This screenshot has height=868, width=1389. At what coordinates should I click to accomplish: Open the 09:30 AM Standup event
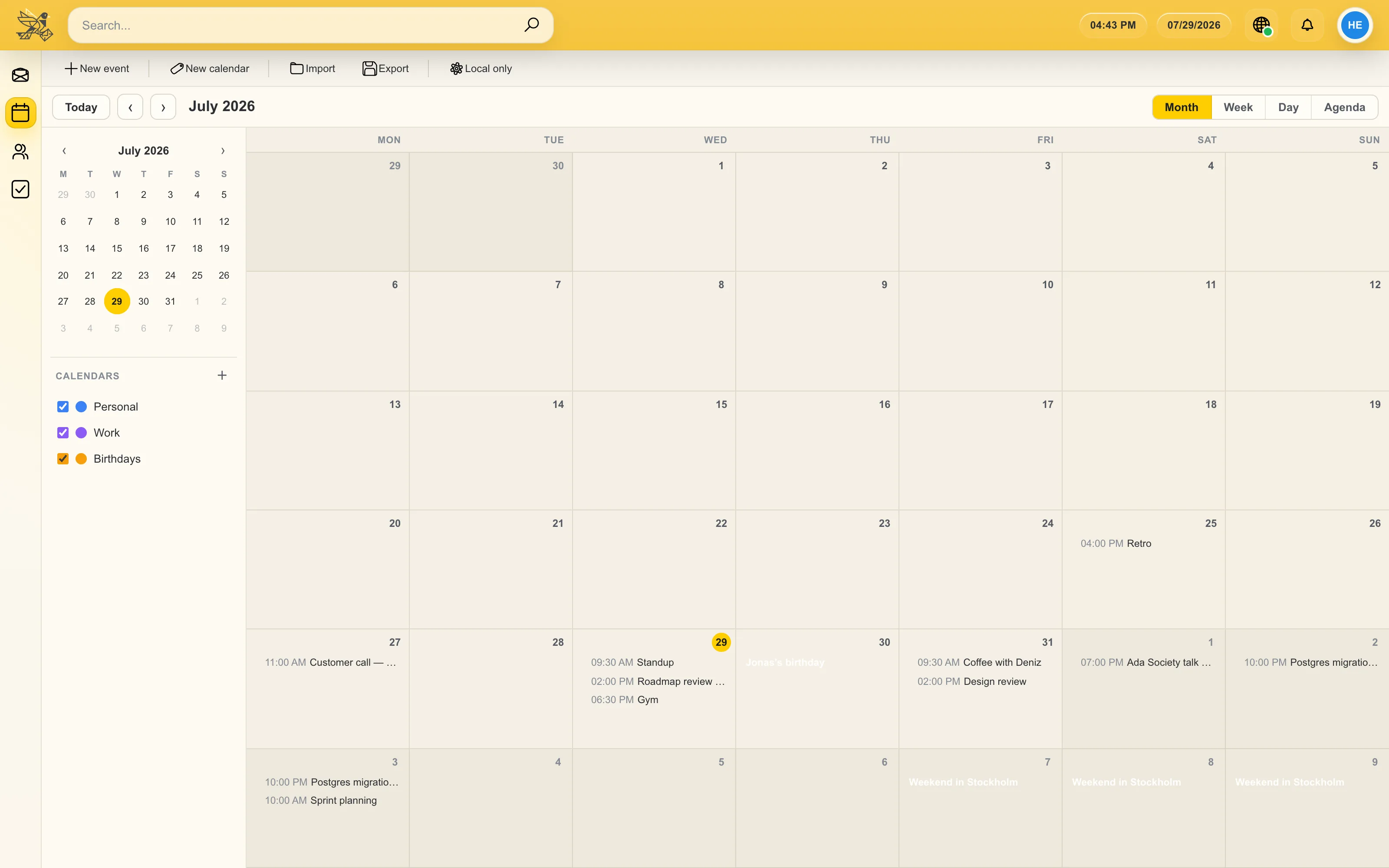(x=654, y=662)
